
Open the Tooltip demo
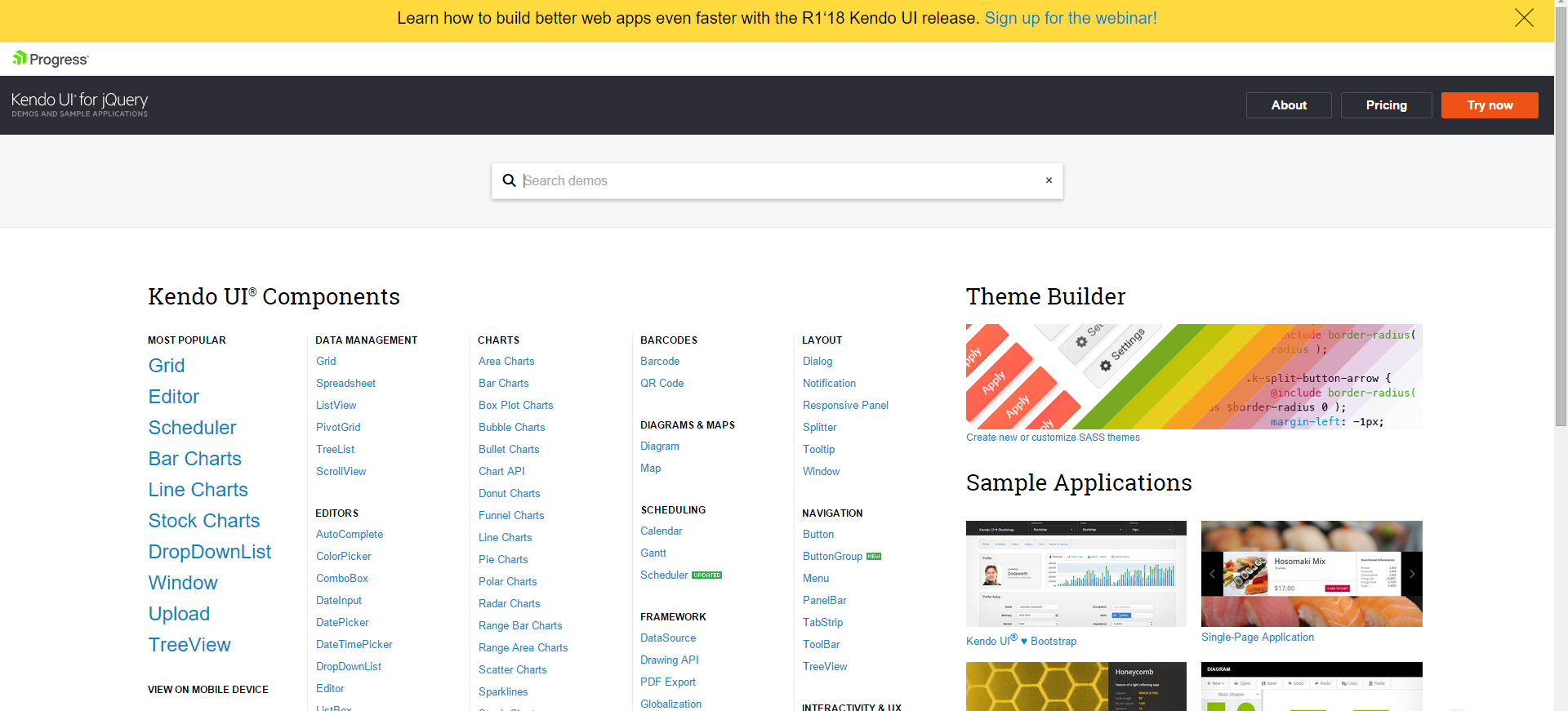pos(818,449)
